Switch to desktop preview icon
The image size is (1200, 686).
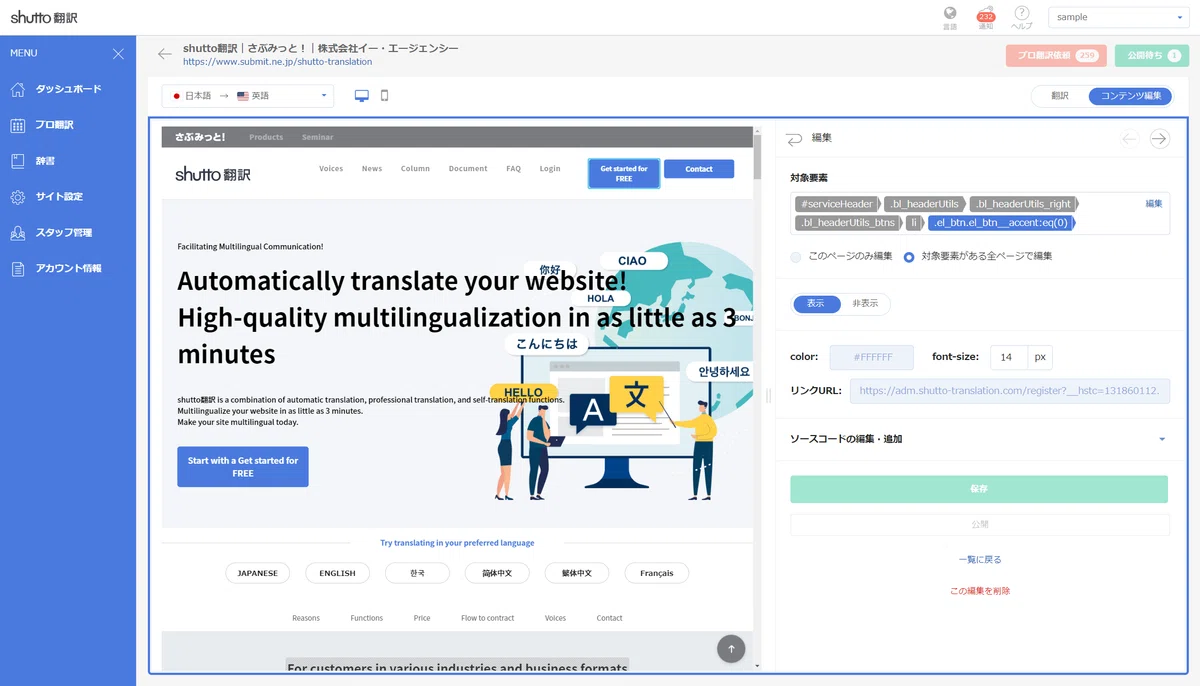pos(362,96)
